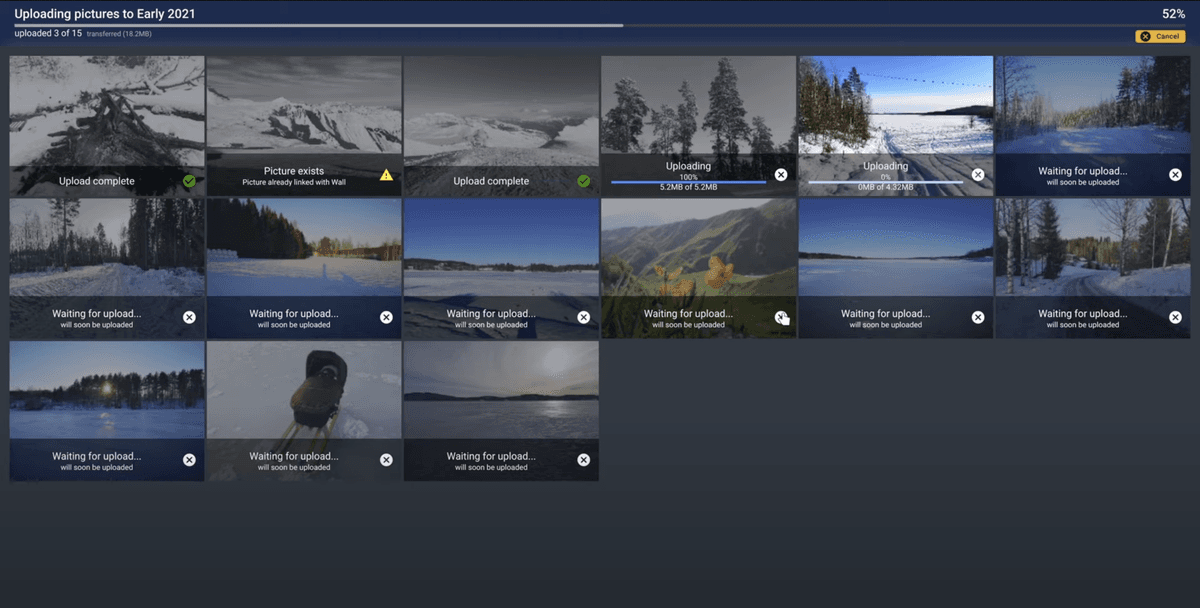Remove the orange flowers mountain picture from queue

pos(781,317)
